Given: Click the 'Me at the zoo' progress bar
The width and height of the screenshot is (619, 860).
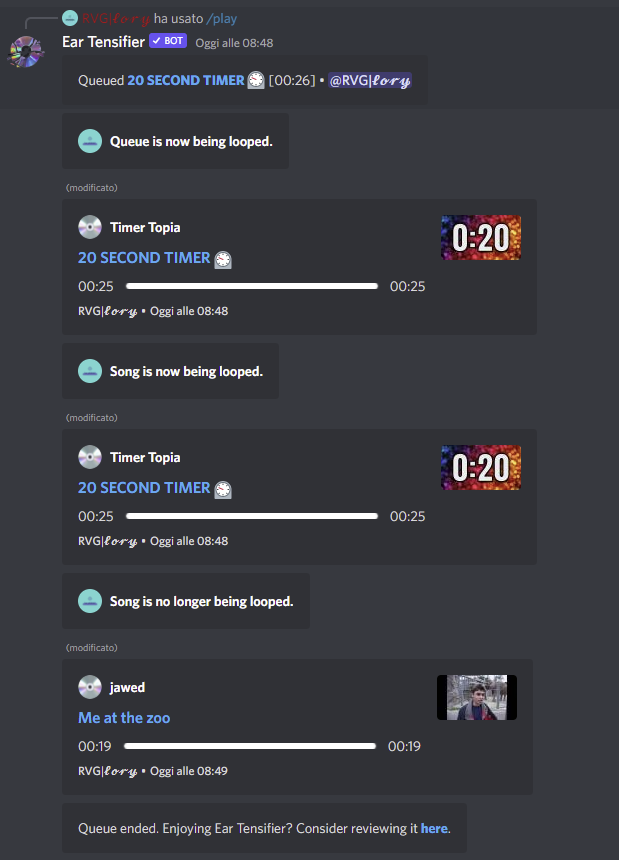Looking at the screenshot, I should point(250,746).
